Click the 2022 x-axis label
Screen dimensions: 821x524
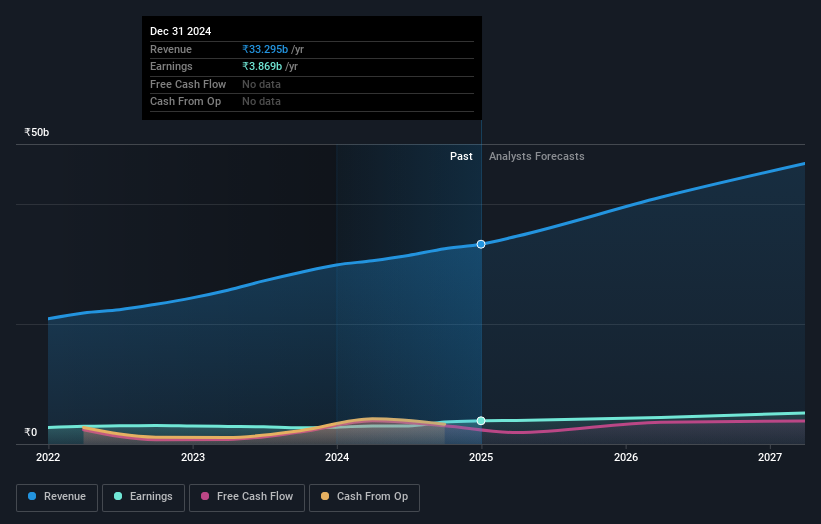[x=48, y=457]
